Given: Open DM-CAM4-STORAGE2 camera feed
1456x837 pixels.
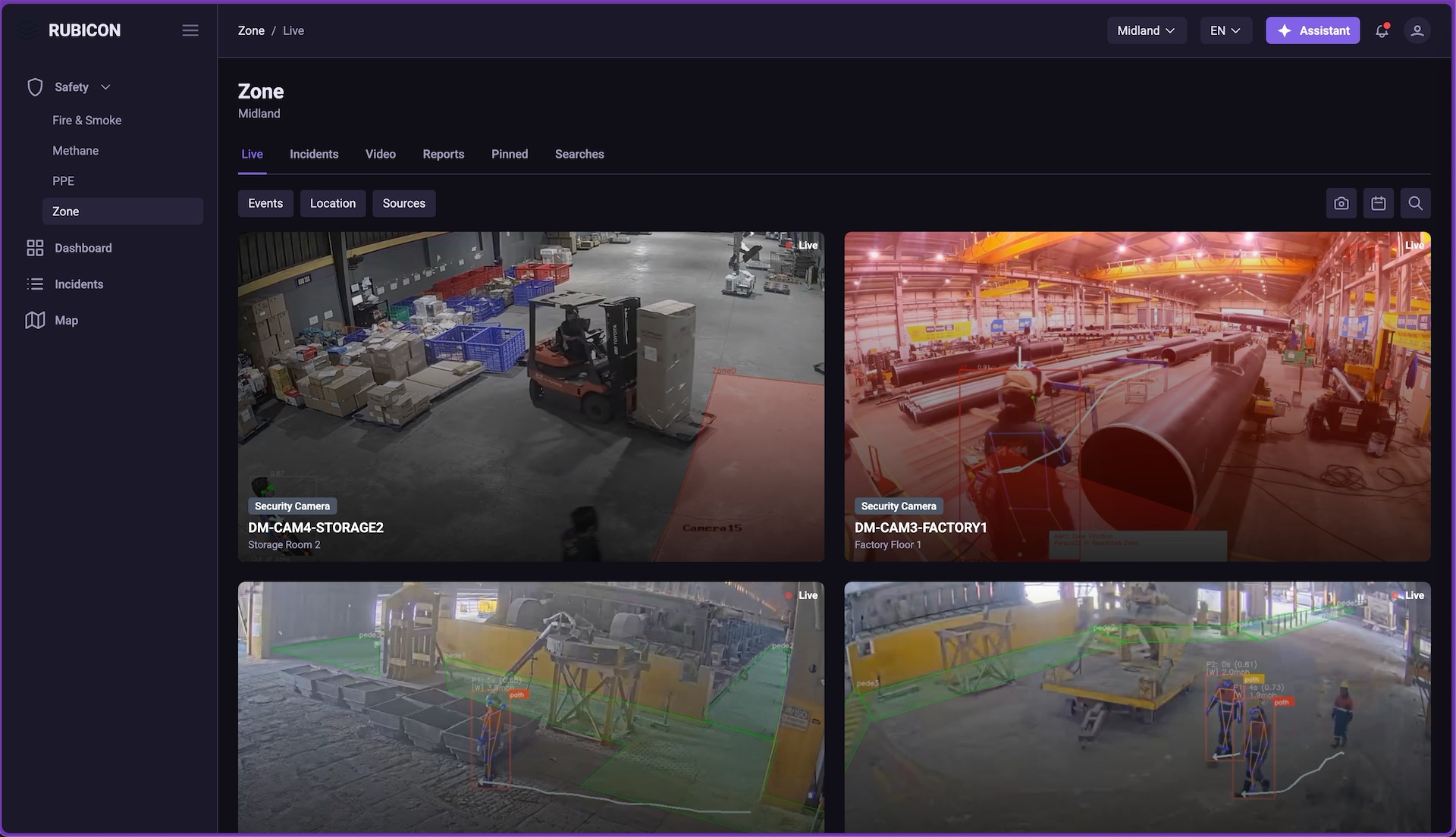Looking at the screenshot, I should point(531,397).
